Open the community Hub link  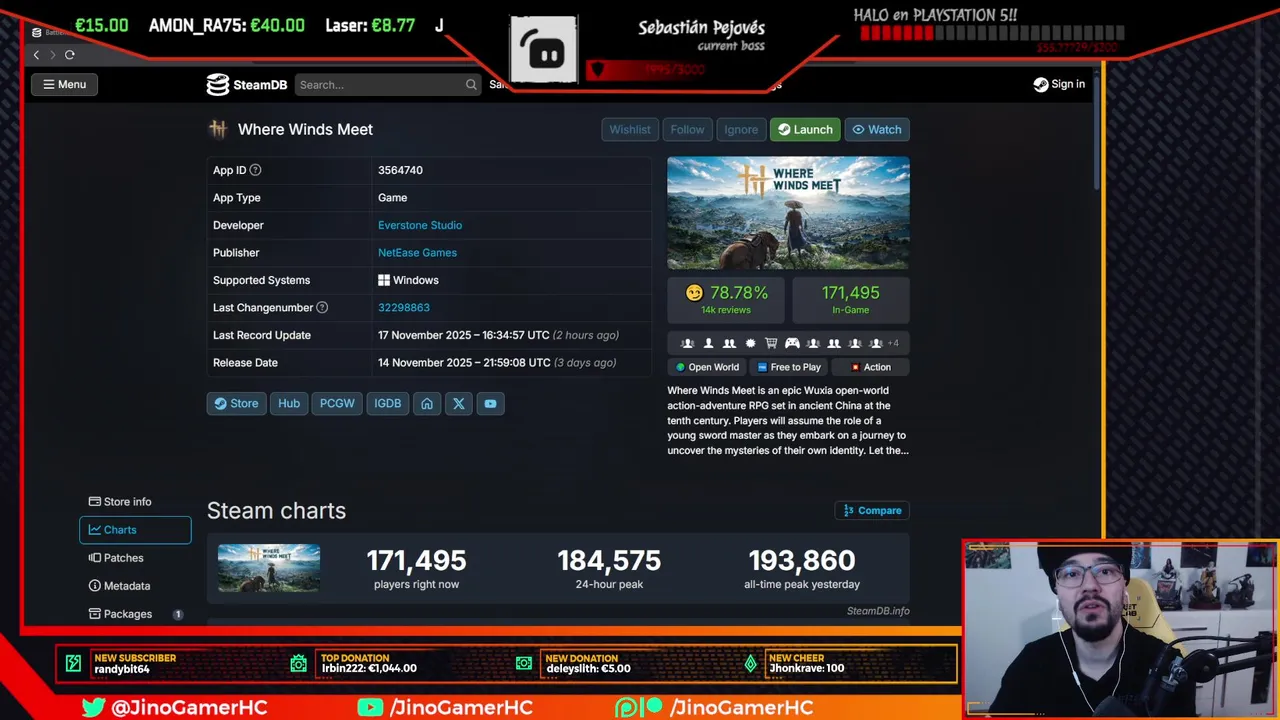click(x=289, y=403)
